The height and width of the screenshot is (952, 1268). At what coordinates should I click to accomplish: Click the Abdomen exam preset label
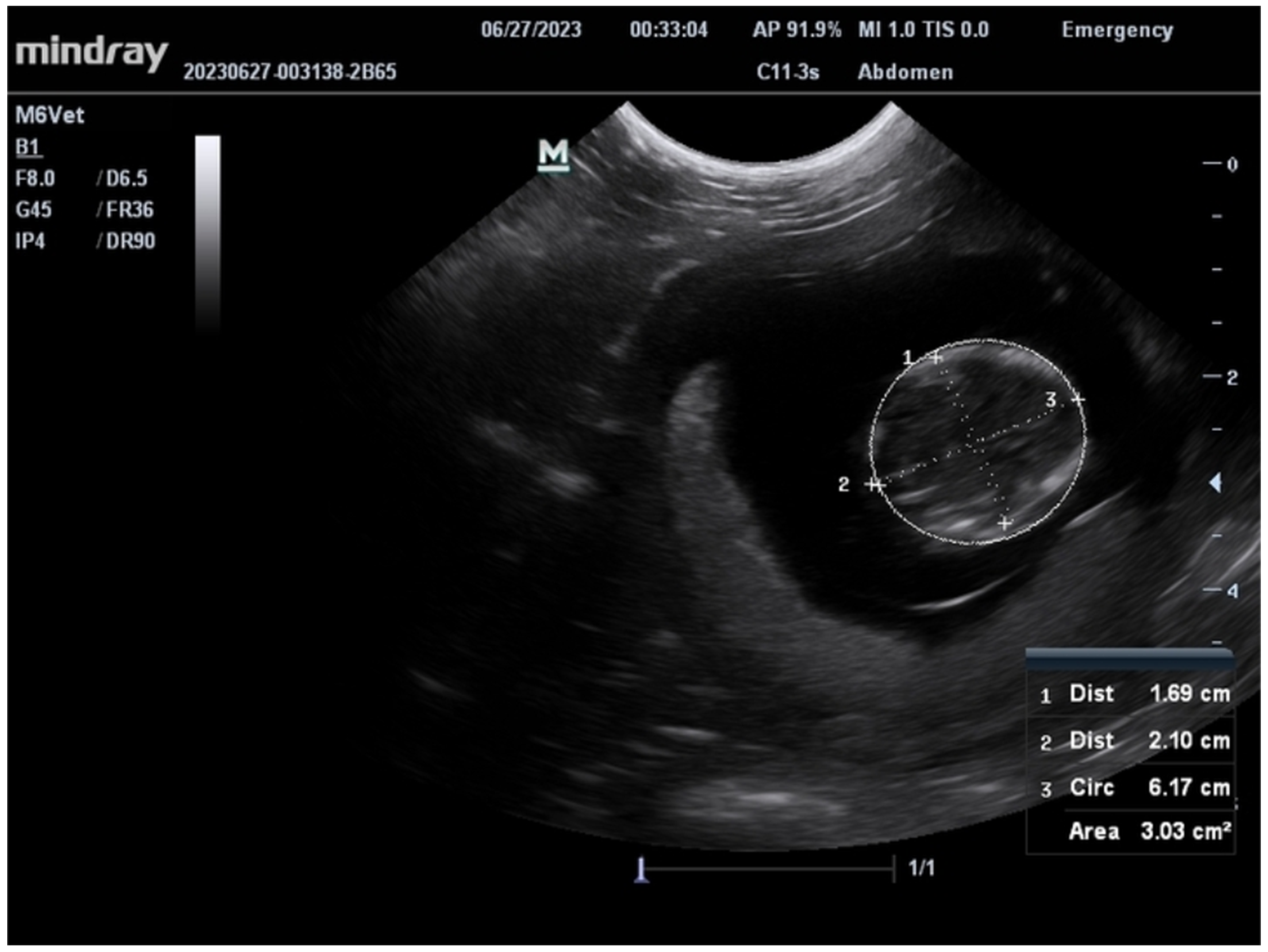point(905,72)
